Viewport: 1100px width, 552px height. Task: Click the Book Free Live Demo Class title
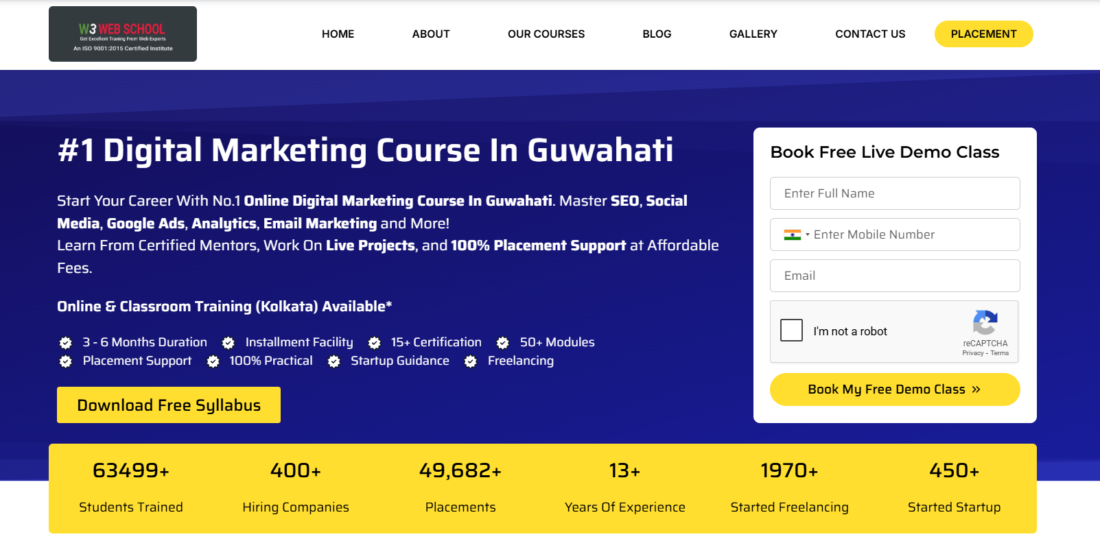tap(885, 152)
